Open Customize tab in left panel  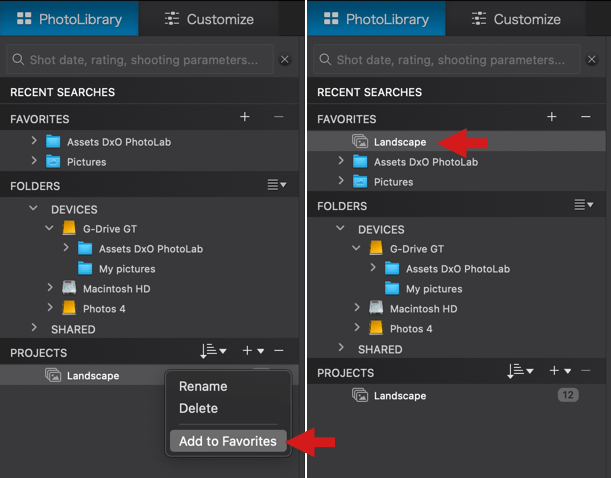209,19
